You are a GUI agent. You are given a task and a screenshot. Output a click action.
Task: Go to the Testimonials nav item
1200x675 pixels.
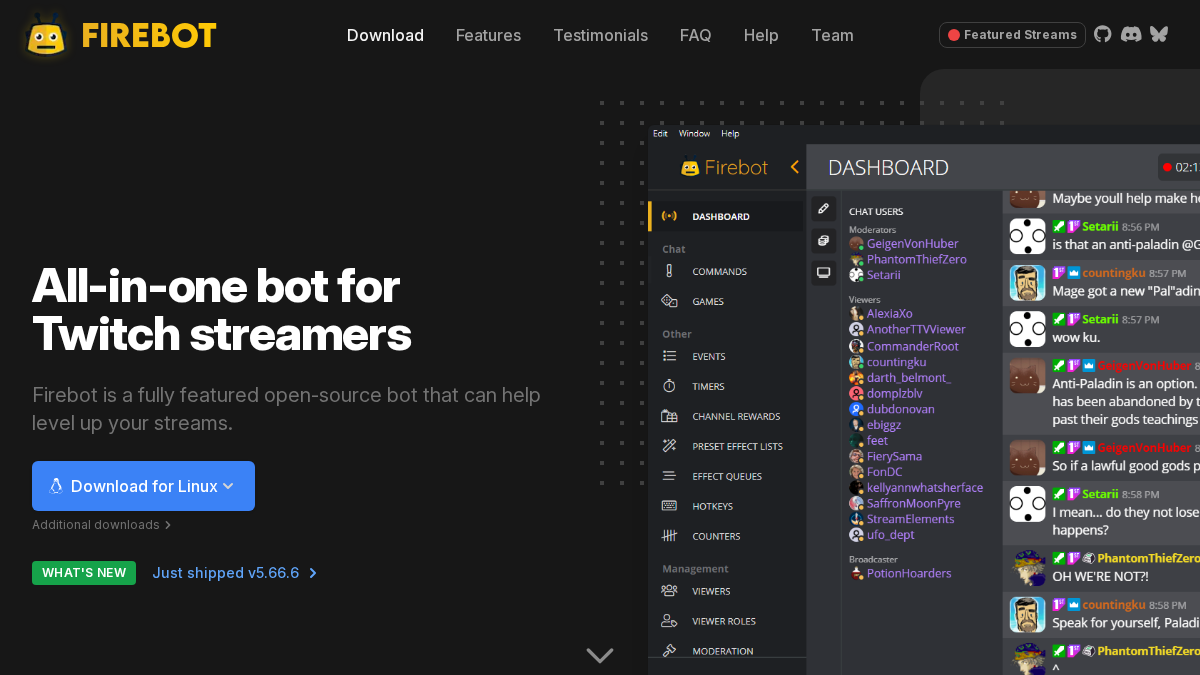600,35
